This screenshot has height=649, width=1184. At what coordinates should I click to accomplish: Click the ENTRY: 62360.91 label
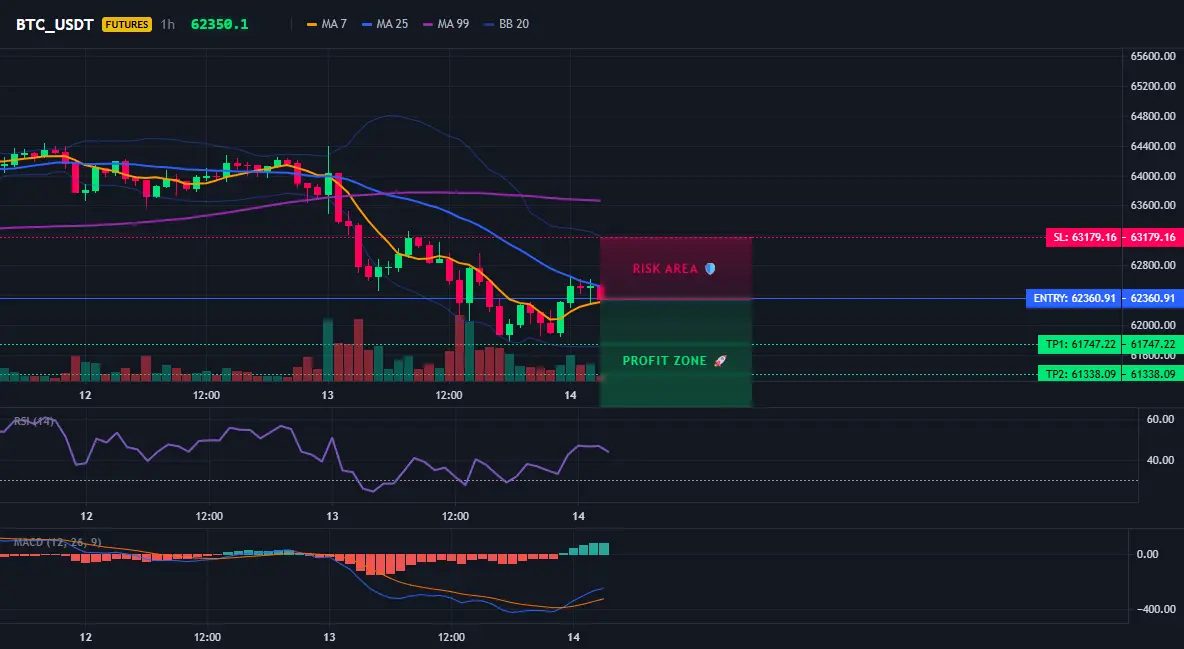point(1074,298)
